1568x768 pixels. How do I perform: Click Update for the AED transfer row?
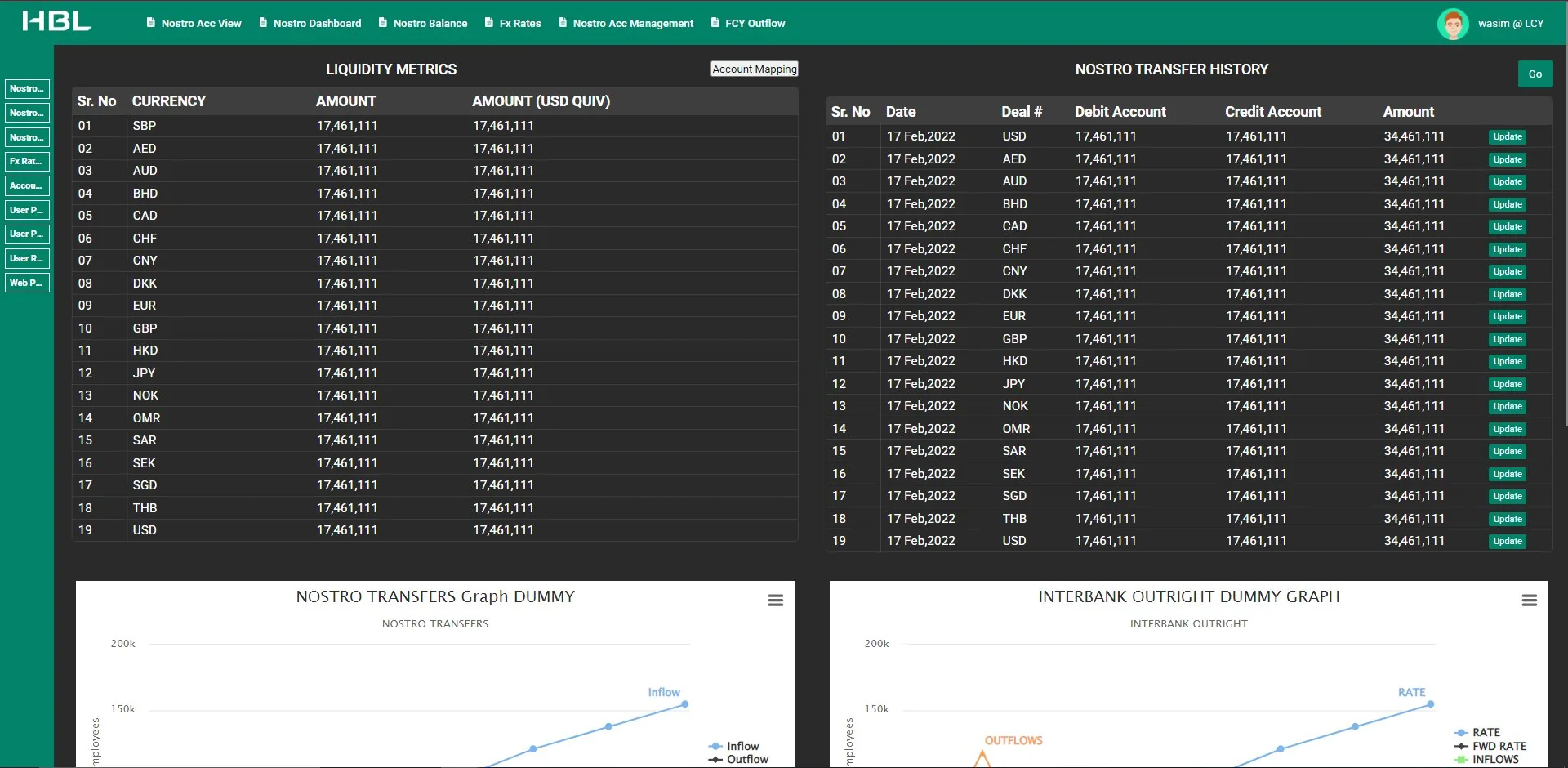tap(1508, 159)
